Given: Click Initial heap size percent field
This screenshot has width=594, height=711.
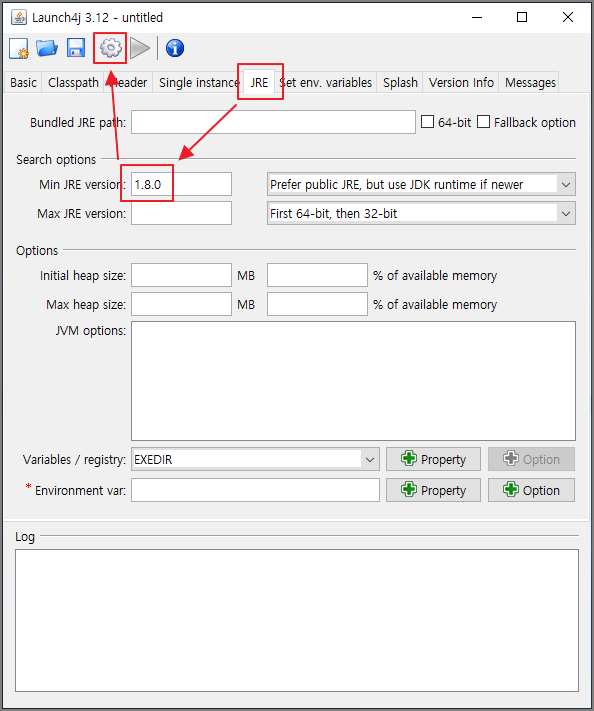Looking at the screenshot, I should (317, 275).
